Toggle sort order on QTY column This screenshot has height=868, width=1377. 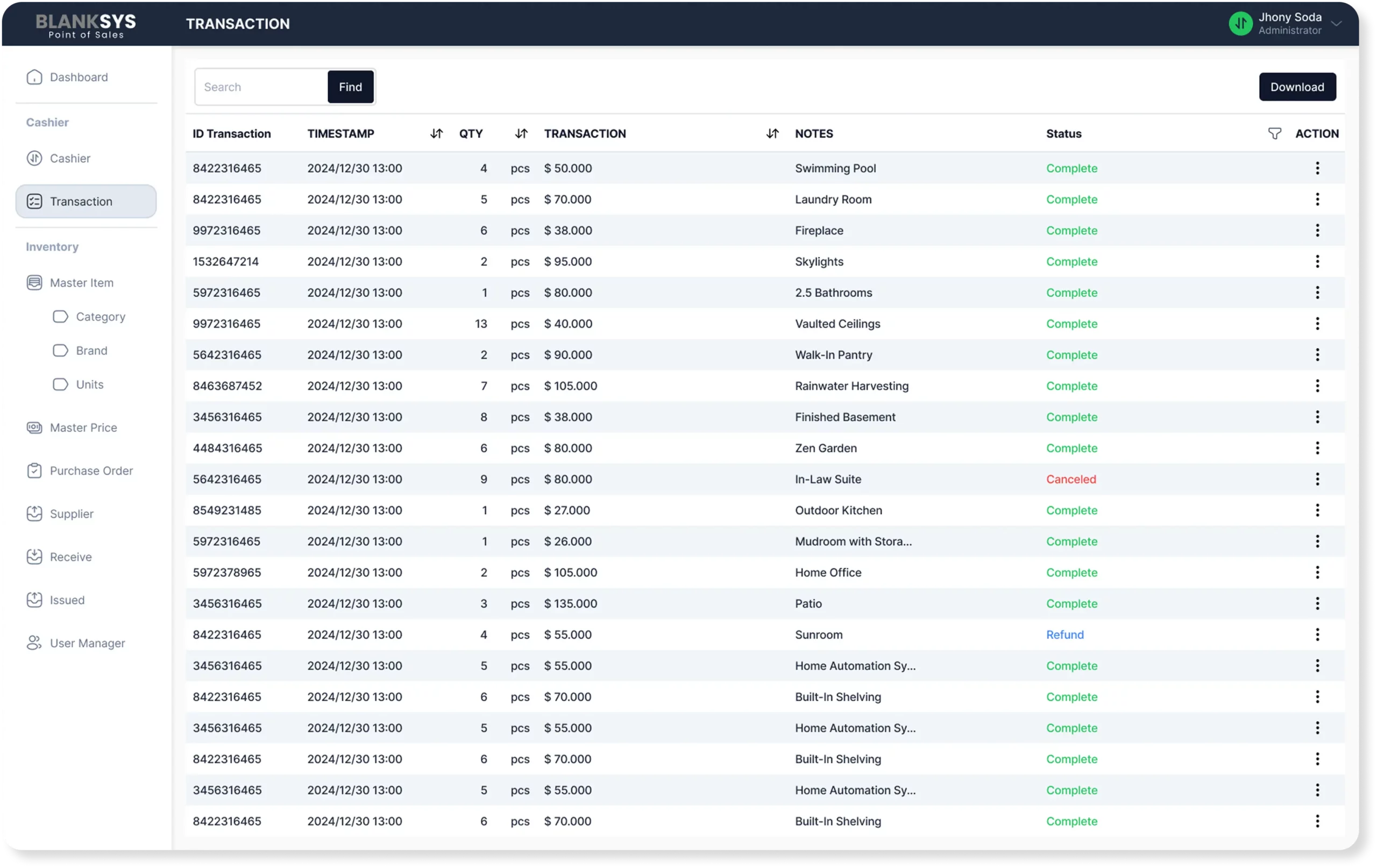click(x=520, y=134)
